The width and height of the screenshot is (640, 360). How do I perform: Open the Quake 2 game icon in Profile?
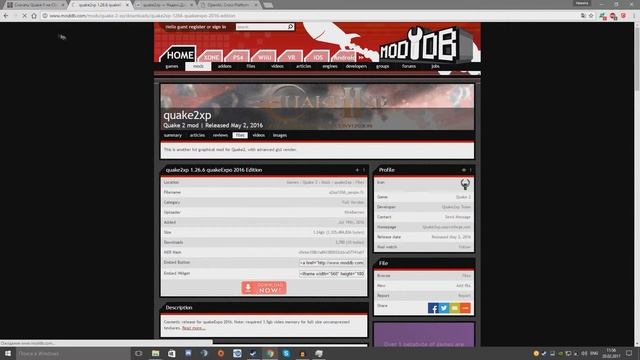tap(465, 184)
